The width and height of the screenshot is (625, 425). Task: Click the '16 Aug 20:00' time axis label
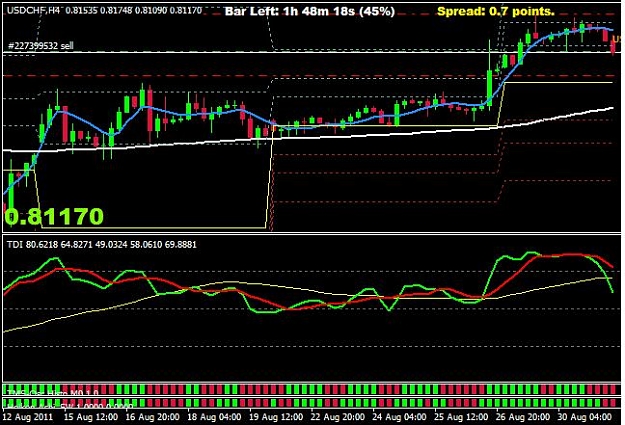click(152, 417)
